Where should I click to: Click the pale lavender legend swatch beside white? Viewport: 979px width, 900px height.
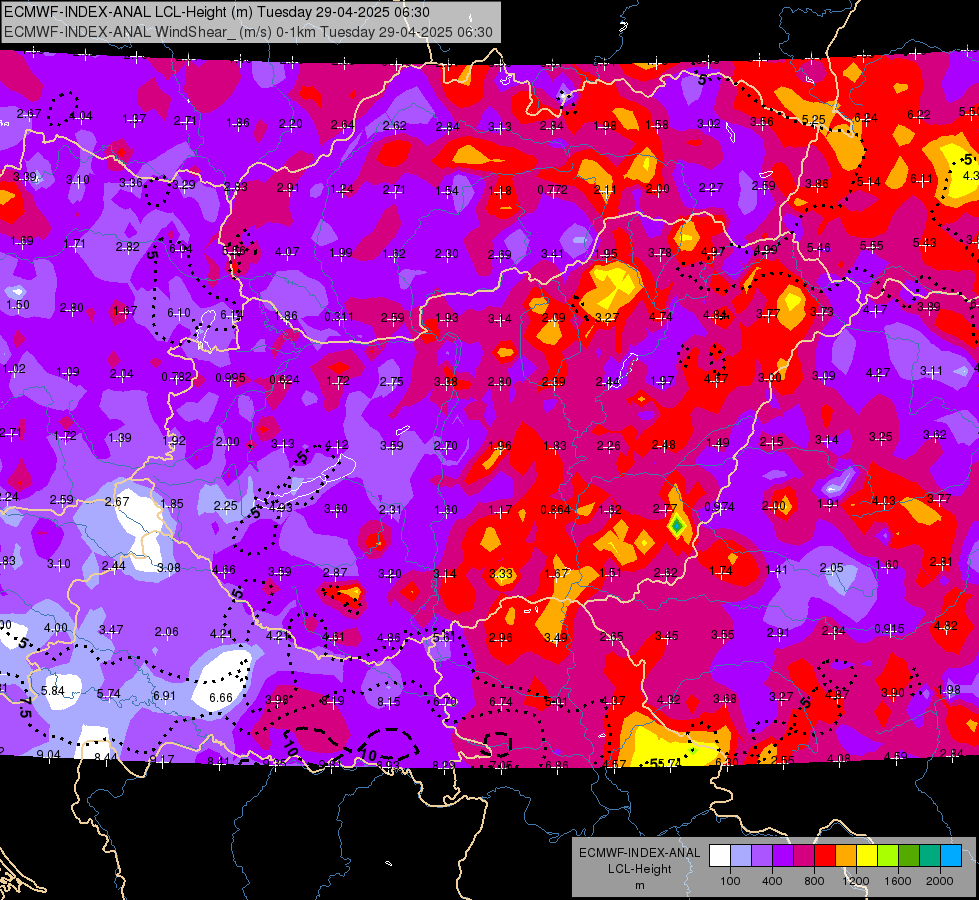741,855
